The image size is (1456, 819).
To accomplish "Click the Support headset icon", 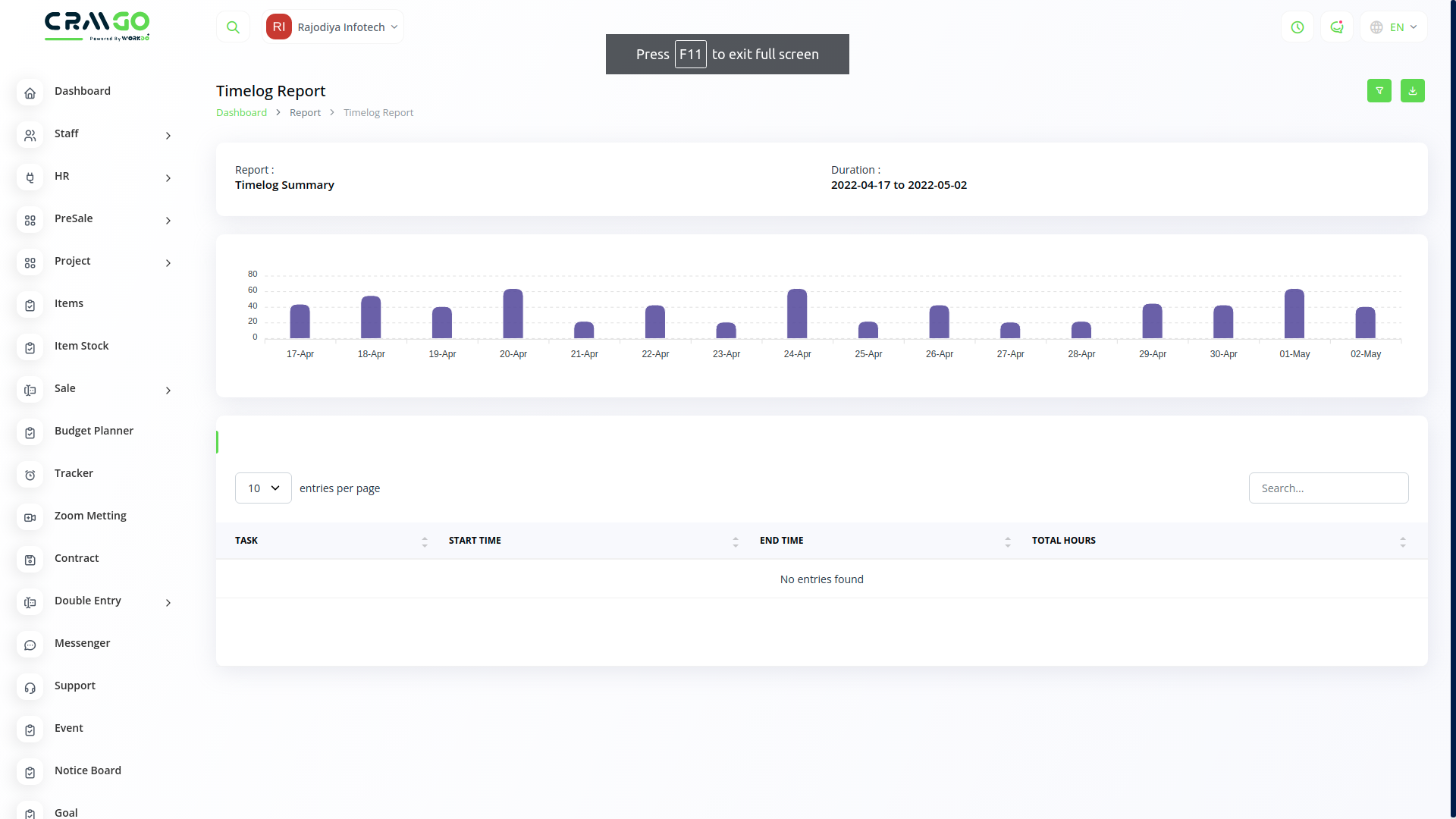I will coord(30,688).
